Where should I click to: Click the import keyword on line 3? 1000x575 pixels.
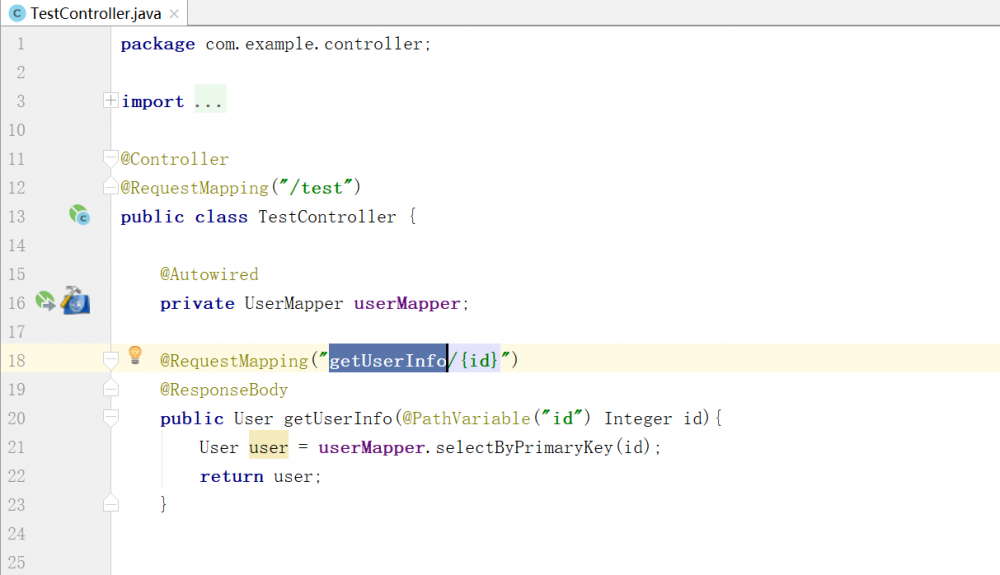click(x=152, y=101)
